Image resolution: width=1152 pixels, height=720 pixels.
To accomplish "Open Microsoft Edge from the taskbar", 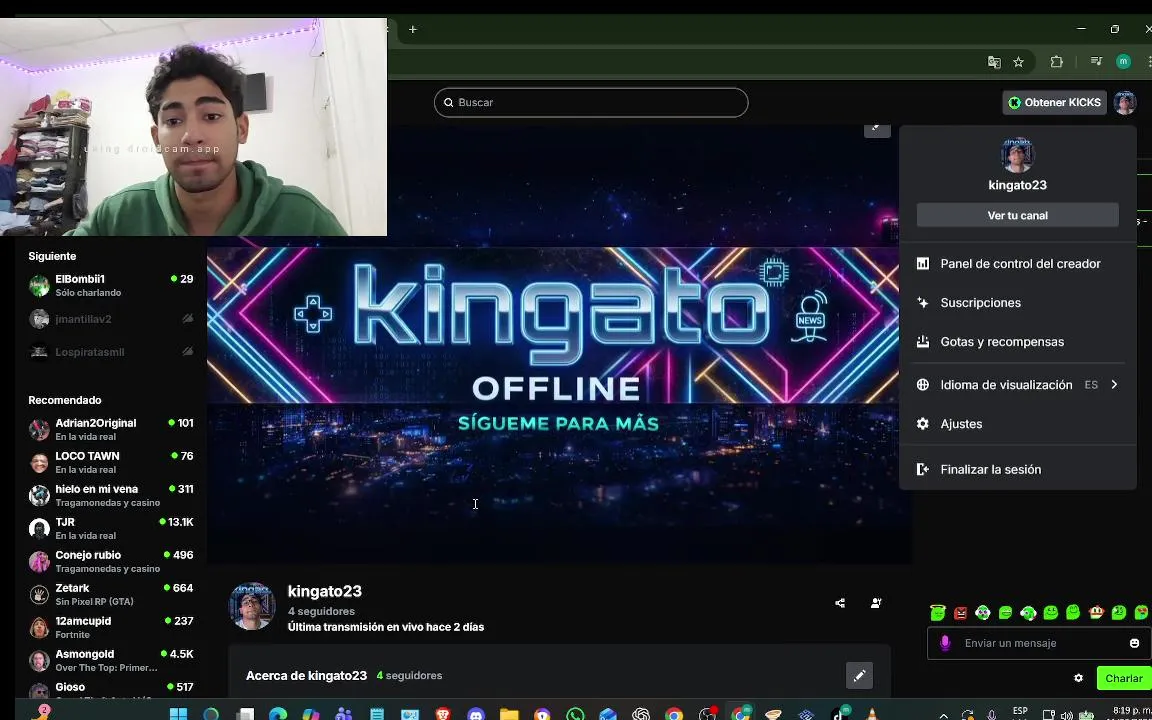I will [x=278, y=714].
